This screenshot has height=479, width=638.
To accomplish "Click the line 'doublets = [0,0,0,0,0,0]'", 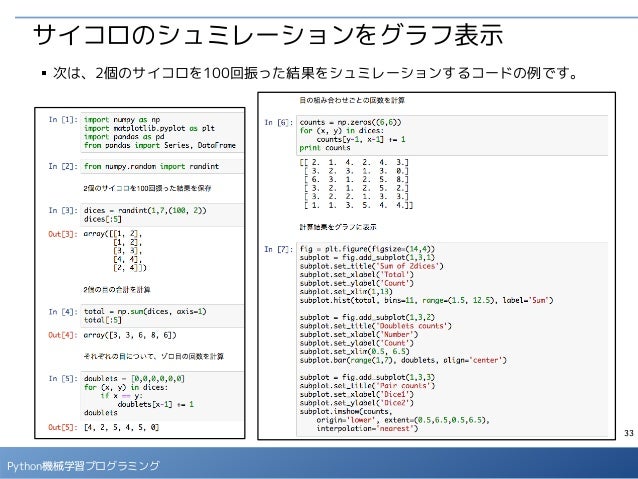I will 134,379.
